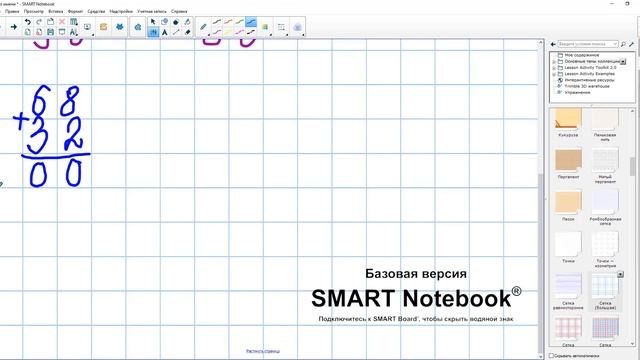Viewport: 640px width, 360px height.
Task: Pick the yellow highlighter pen style
Action: click(x=228, y=32)
